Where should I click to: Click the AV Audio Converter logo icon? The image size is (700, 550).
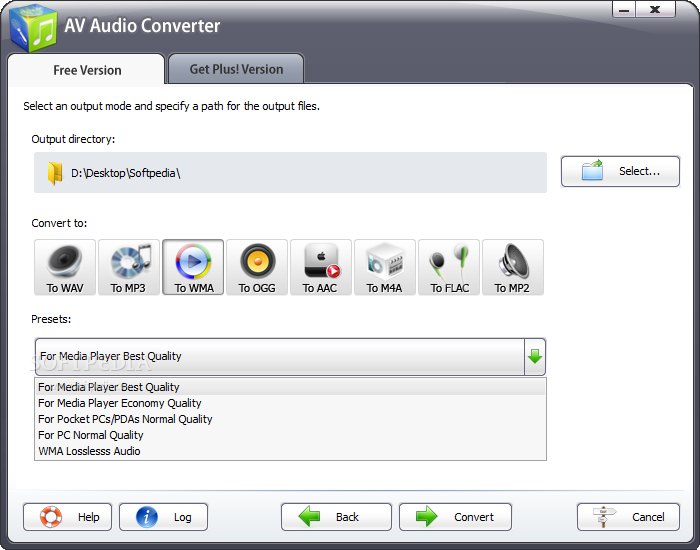click(33, 28)
